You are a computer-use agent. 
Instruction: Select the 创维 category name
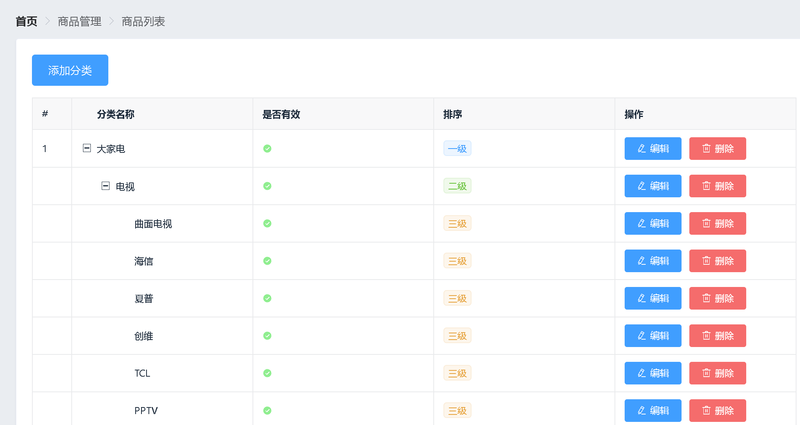[x=144, y=336]
